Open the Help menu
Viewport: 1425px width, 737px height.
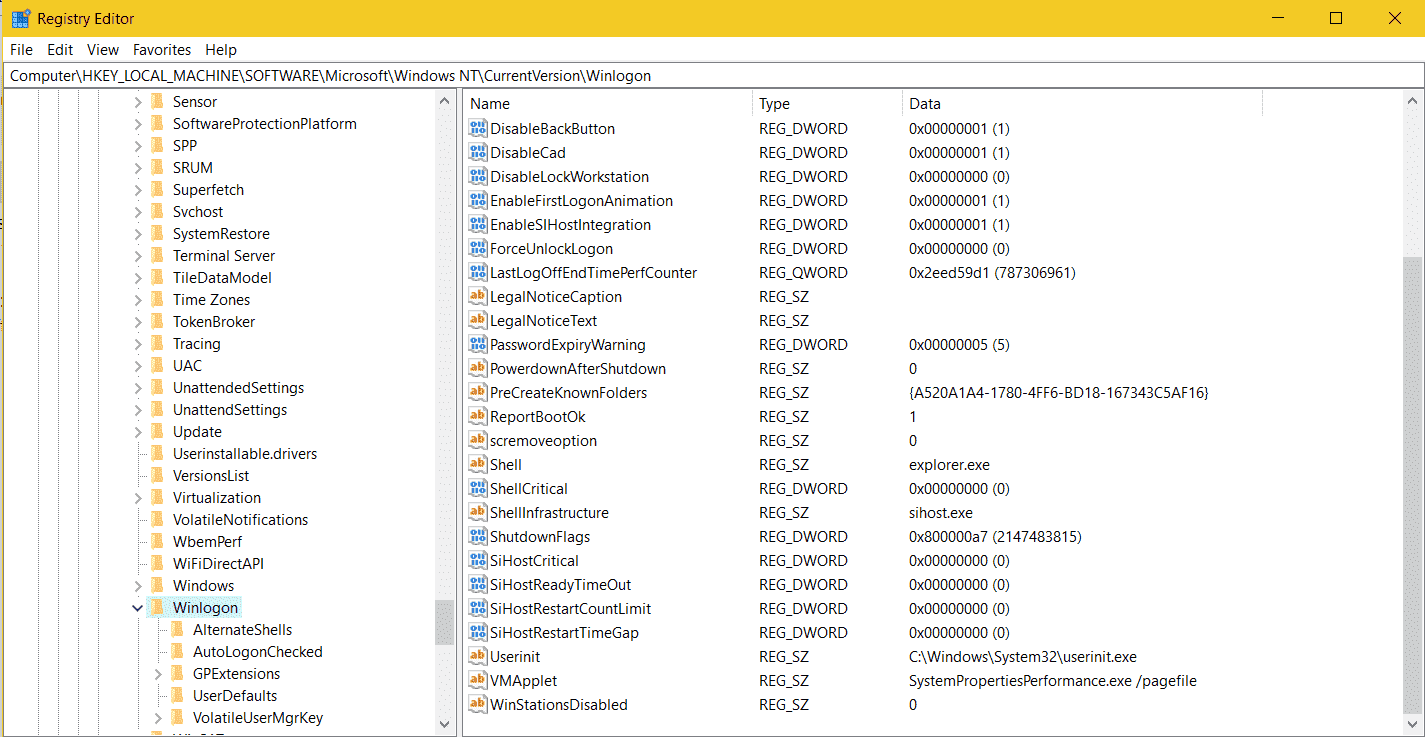[221, 50]
